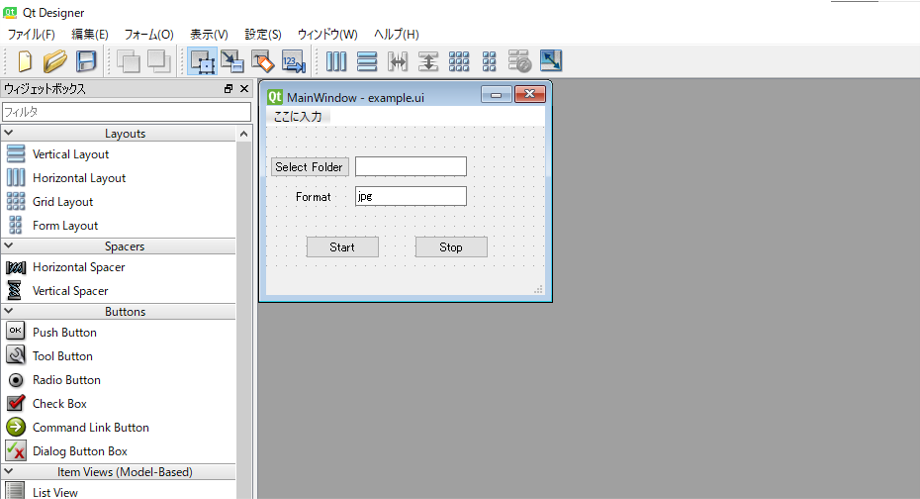Viewport: 920px width, 499px height.
Task: Click the Adjust Size toolbar icon
Action: [551, 60]
